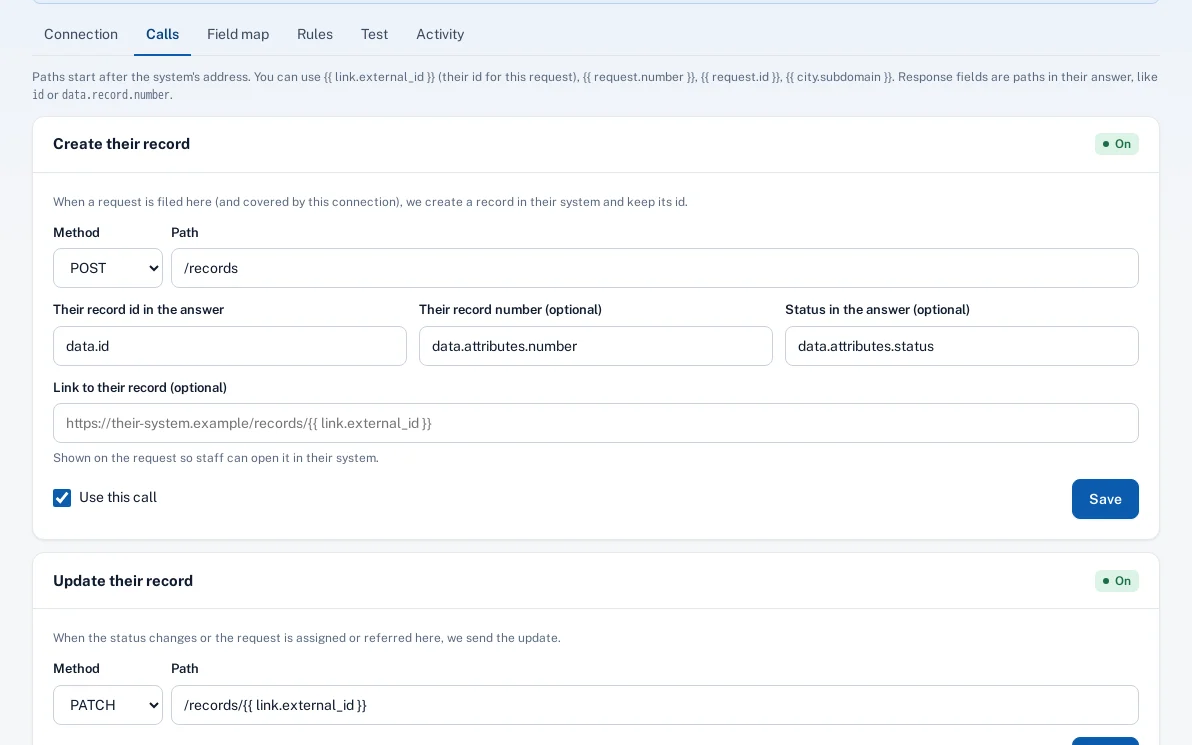Click the Update their record heading
Viewport: 1192px width, 745px height.
[123, 581]
